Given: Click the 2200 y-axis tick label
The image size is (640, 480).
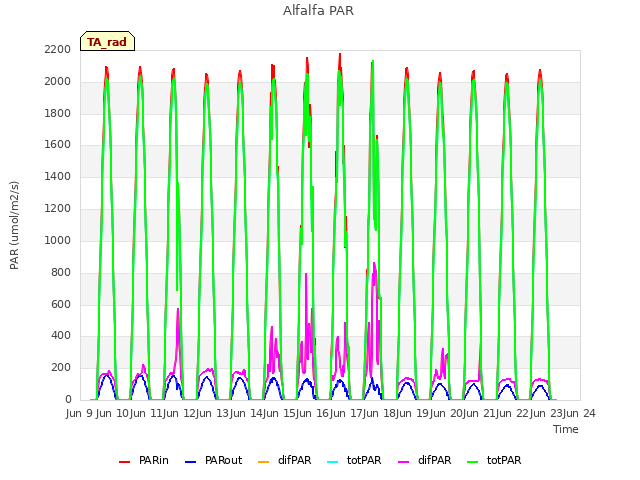Looking at the screenshot, I should click(58, 50).
